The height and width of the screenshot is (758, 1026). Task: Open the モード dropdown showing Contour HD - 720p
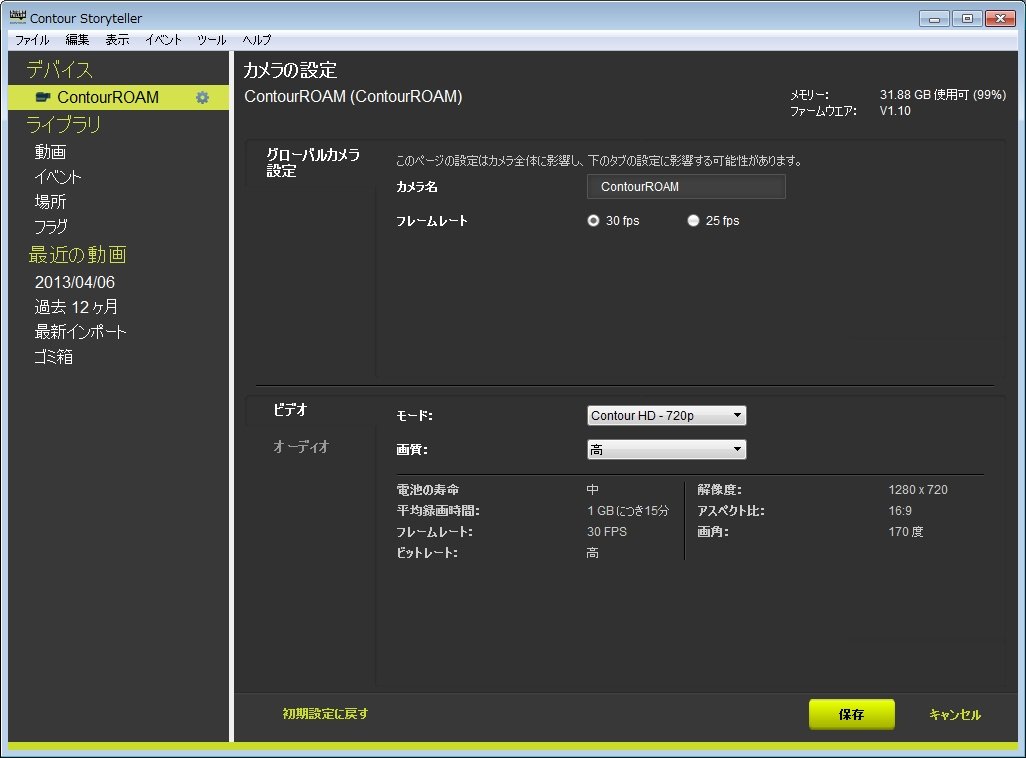click(x=666, y=416)
